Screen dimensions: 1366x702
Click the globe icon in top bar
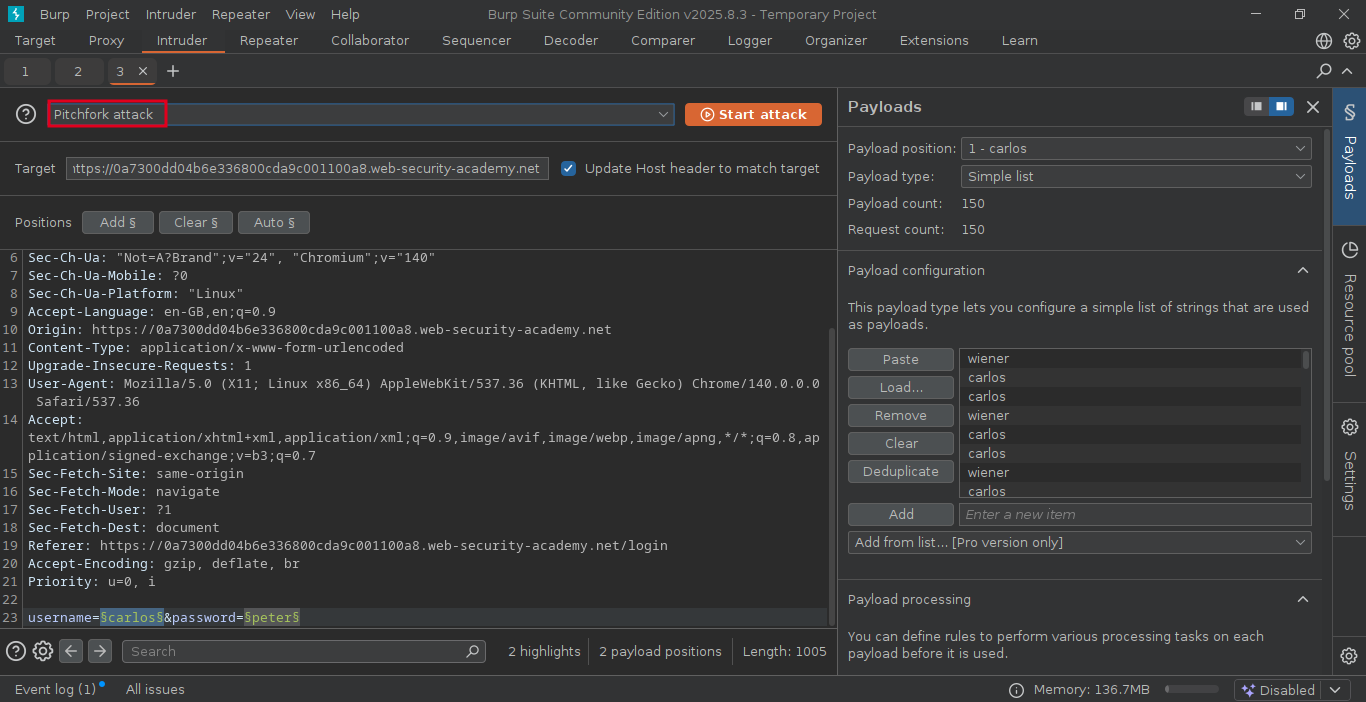point(1324,41)
